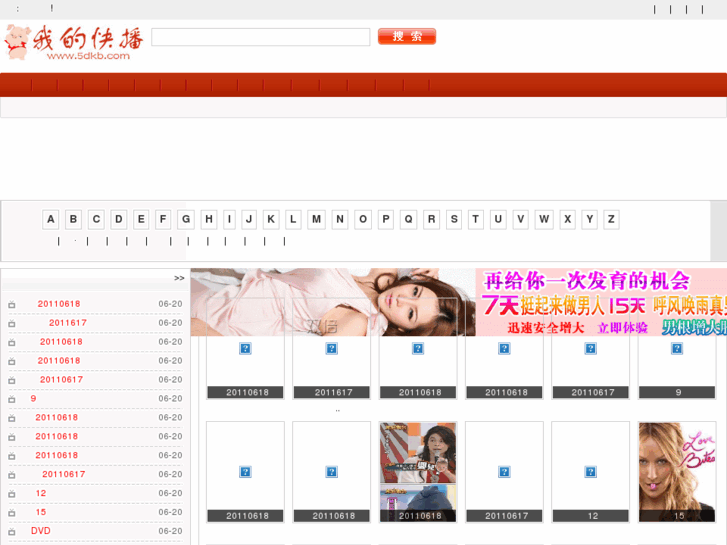
Task: Open the letter J listing
Action: click(x=249, y=219)
